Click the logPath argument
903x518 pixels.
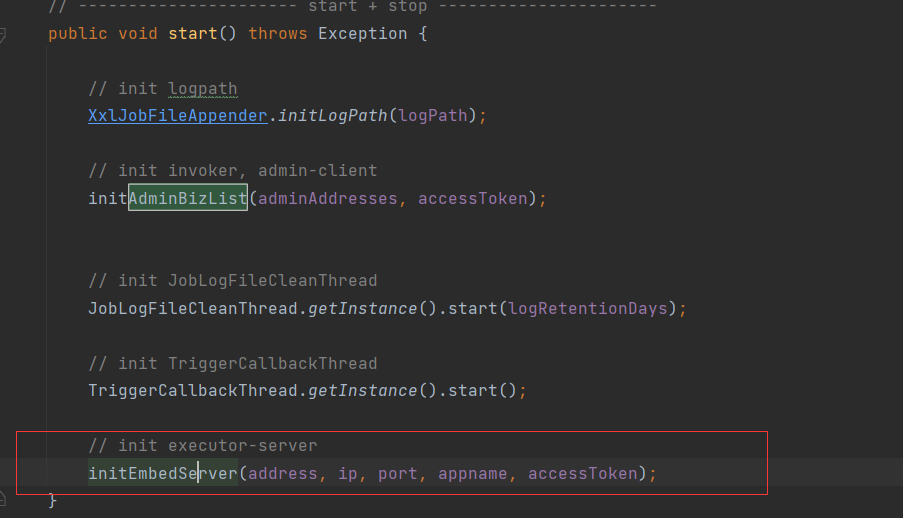[x=432, y=115]
